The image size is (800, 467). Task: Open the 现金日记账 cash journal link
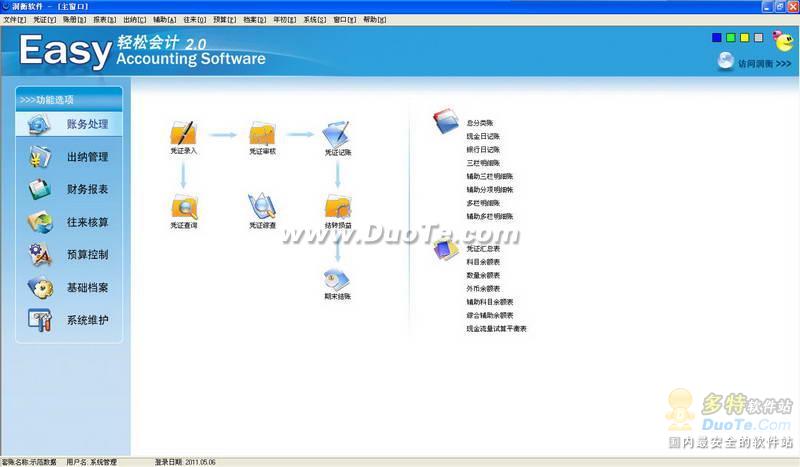tap(483, 136)
